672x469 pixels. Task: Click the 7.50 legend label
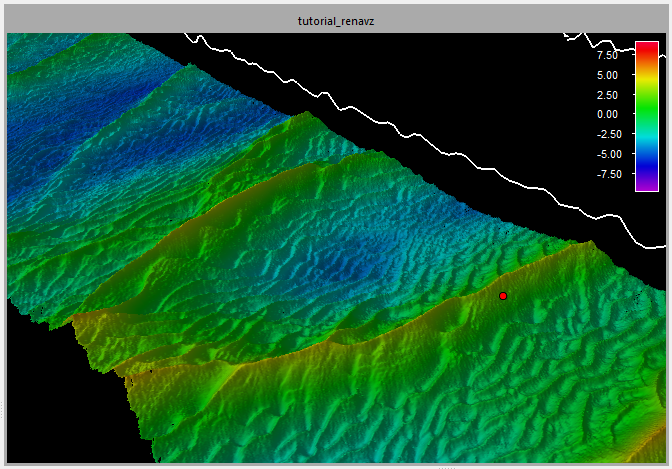pos(607,55)
